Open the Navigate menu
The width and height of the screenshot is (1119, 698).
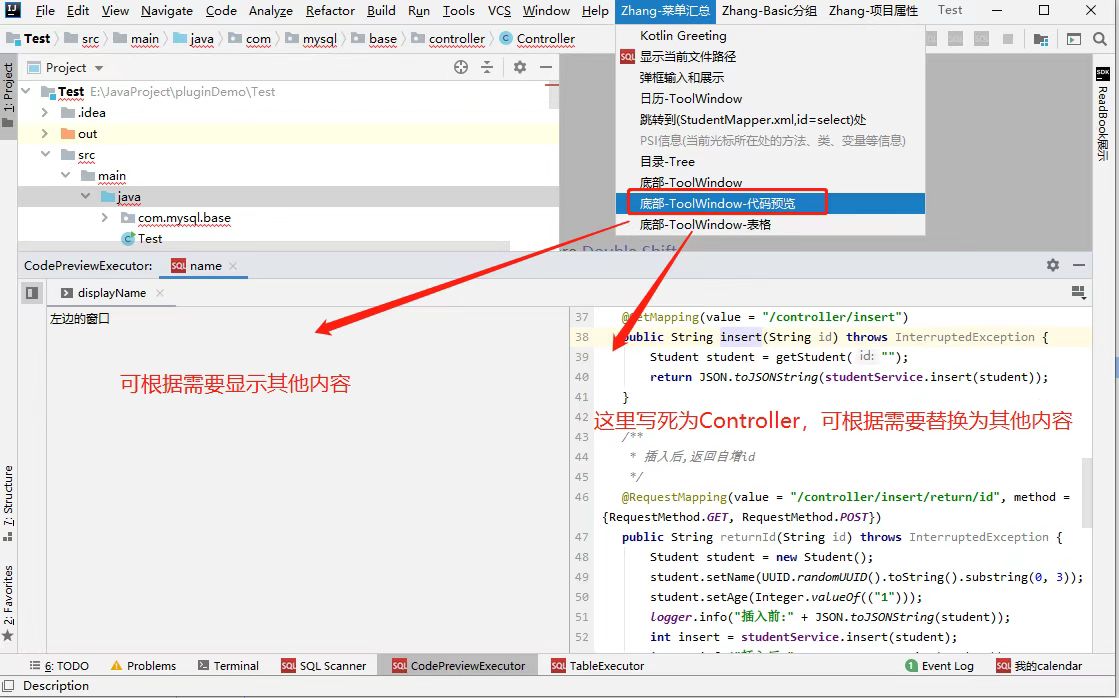pos(167,10)
